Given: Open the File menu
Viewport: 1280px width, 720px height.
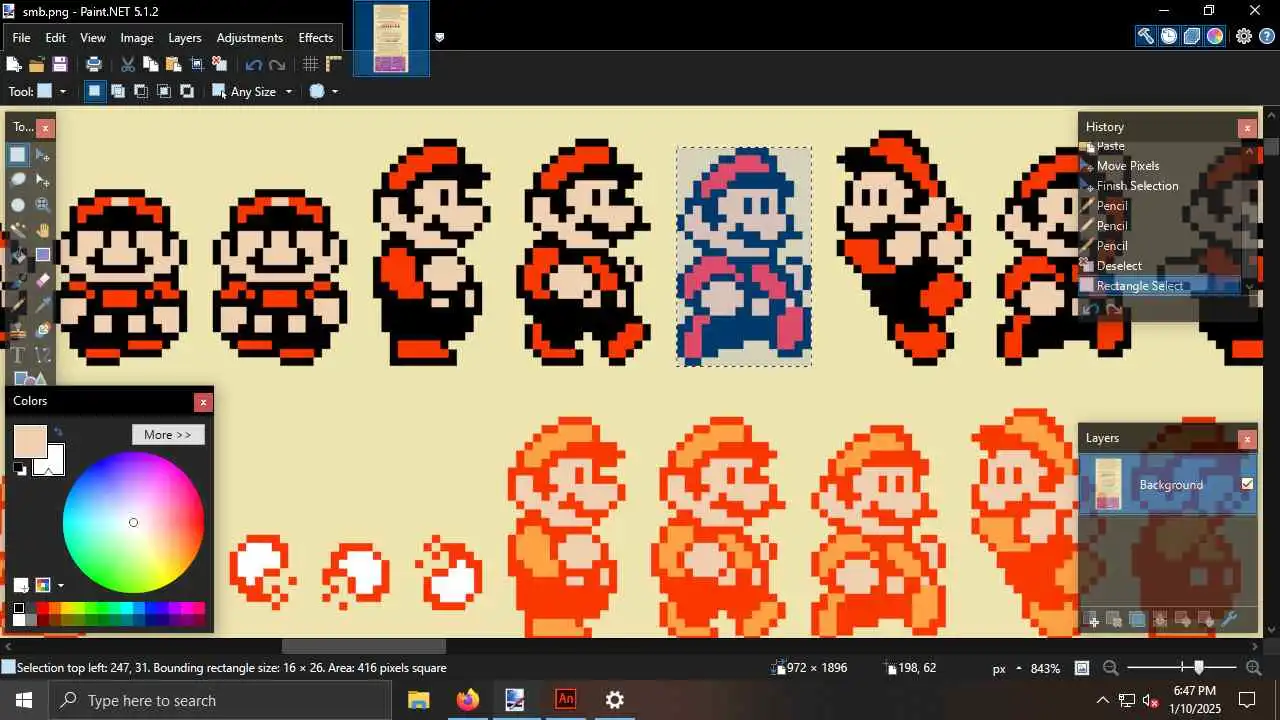Looking at the screenshot, I should (21, 38).
